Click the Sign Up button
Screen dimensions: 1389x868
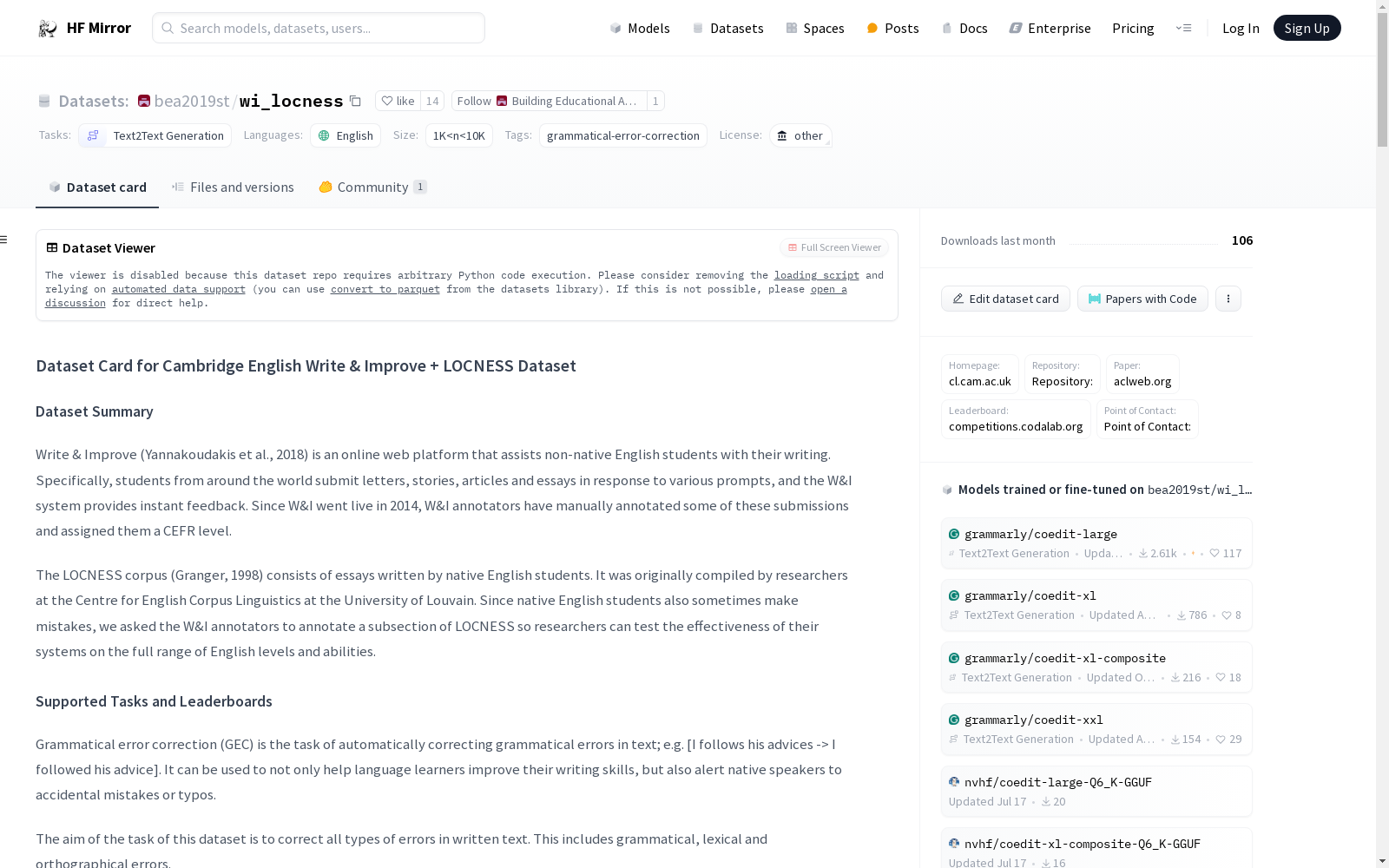[x=1307, y=28]
